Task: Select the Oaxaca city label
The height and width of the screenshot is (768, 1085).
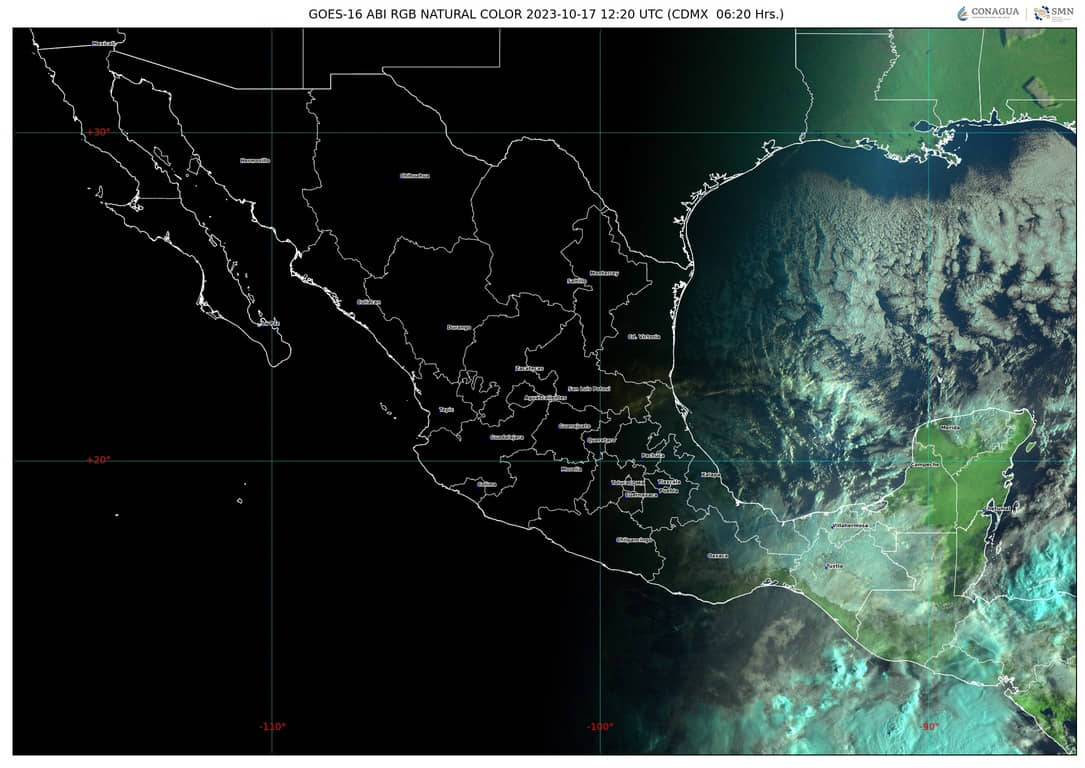Action: point(717,555)
